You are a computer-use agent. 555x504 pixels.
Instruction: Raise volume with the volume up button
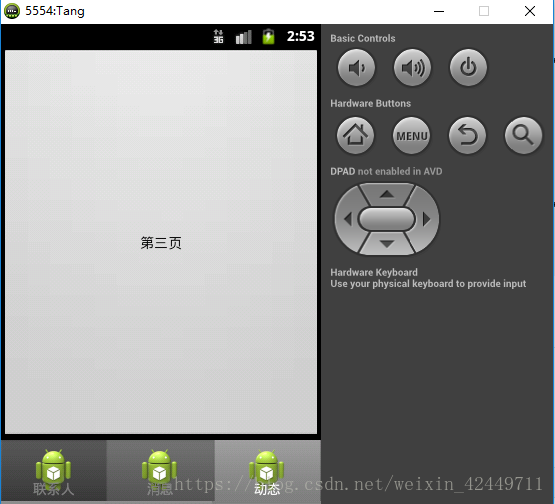412,67
